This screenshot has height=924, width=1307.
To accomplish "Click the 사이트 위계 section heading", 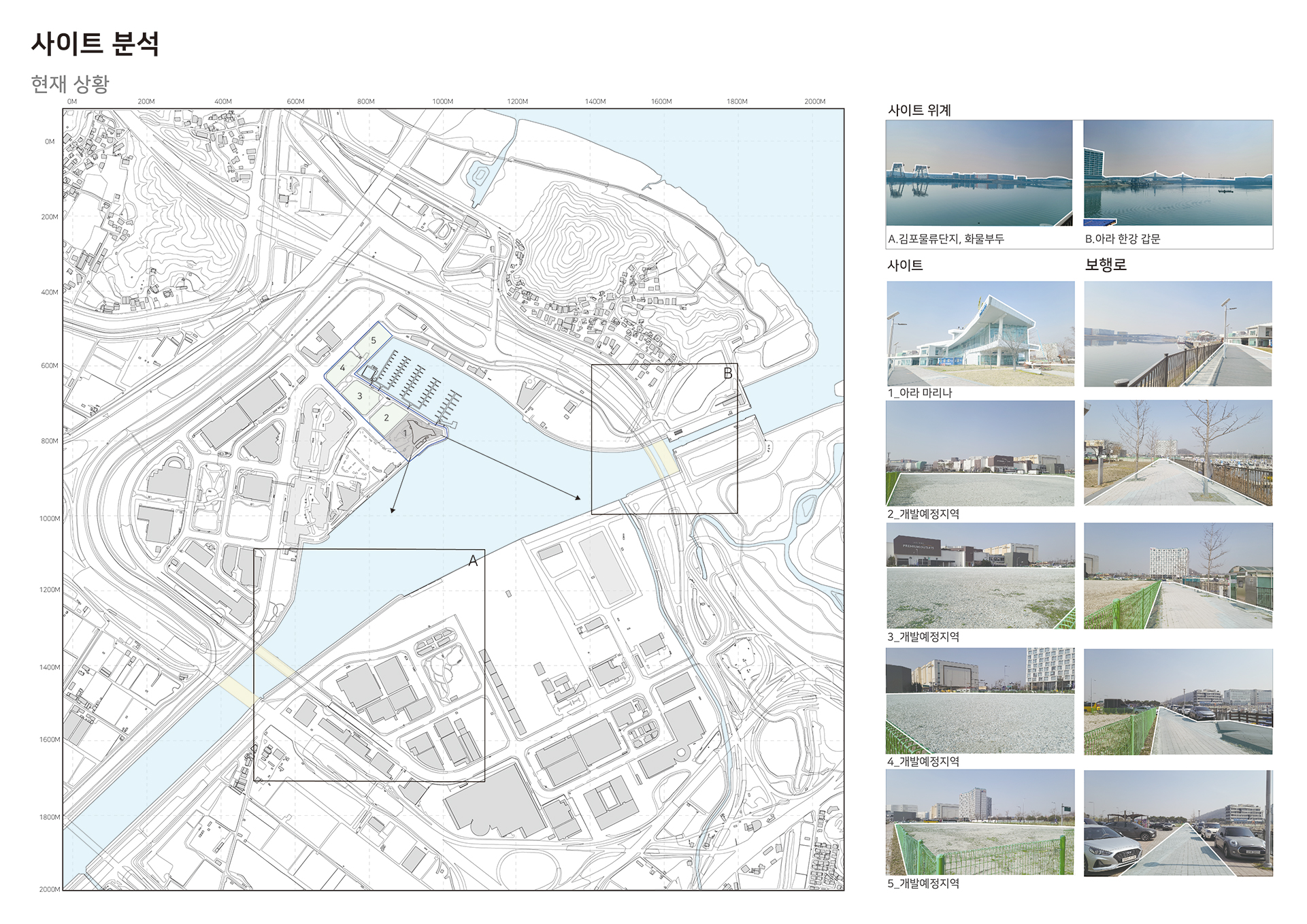I will [919, 110].
